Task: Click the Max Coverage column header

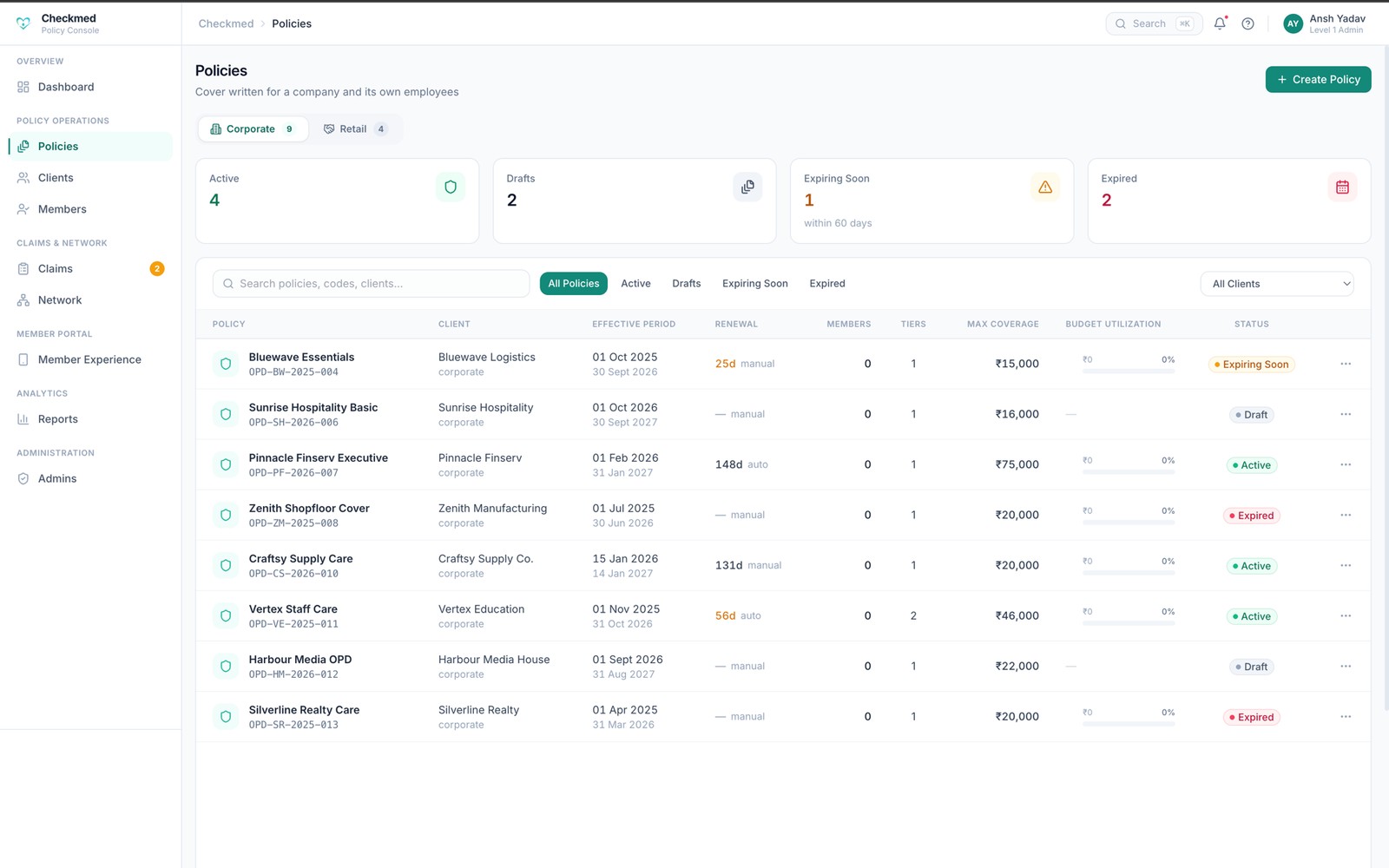Action: 1003,324
